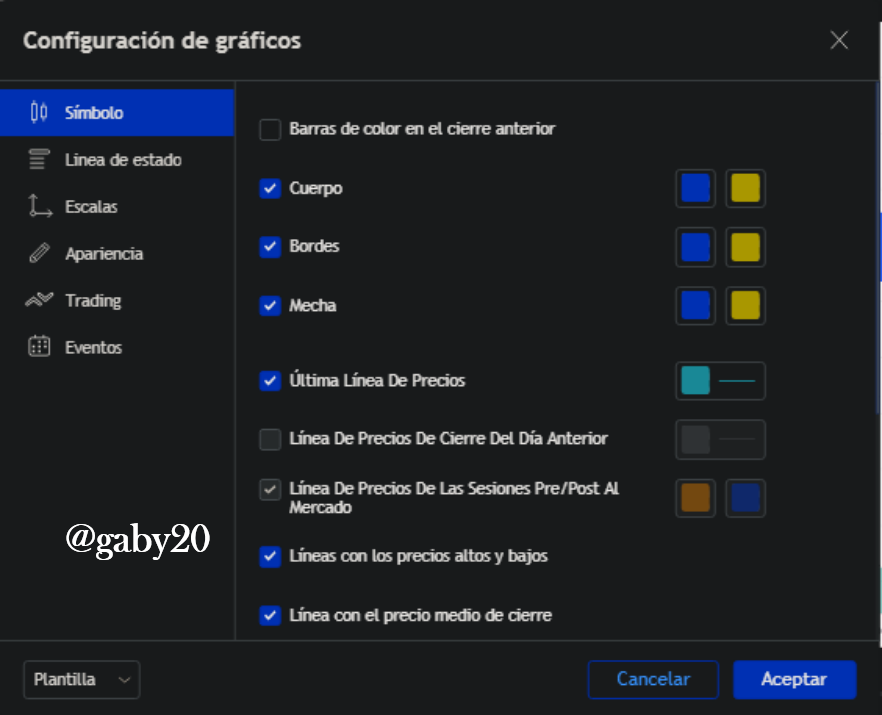
Task: Toggle Última Línea De Precios checkbox
Action: pos(270,381)
